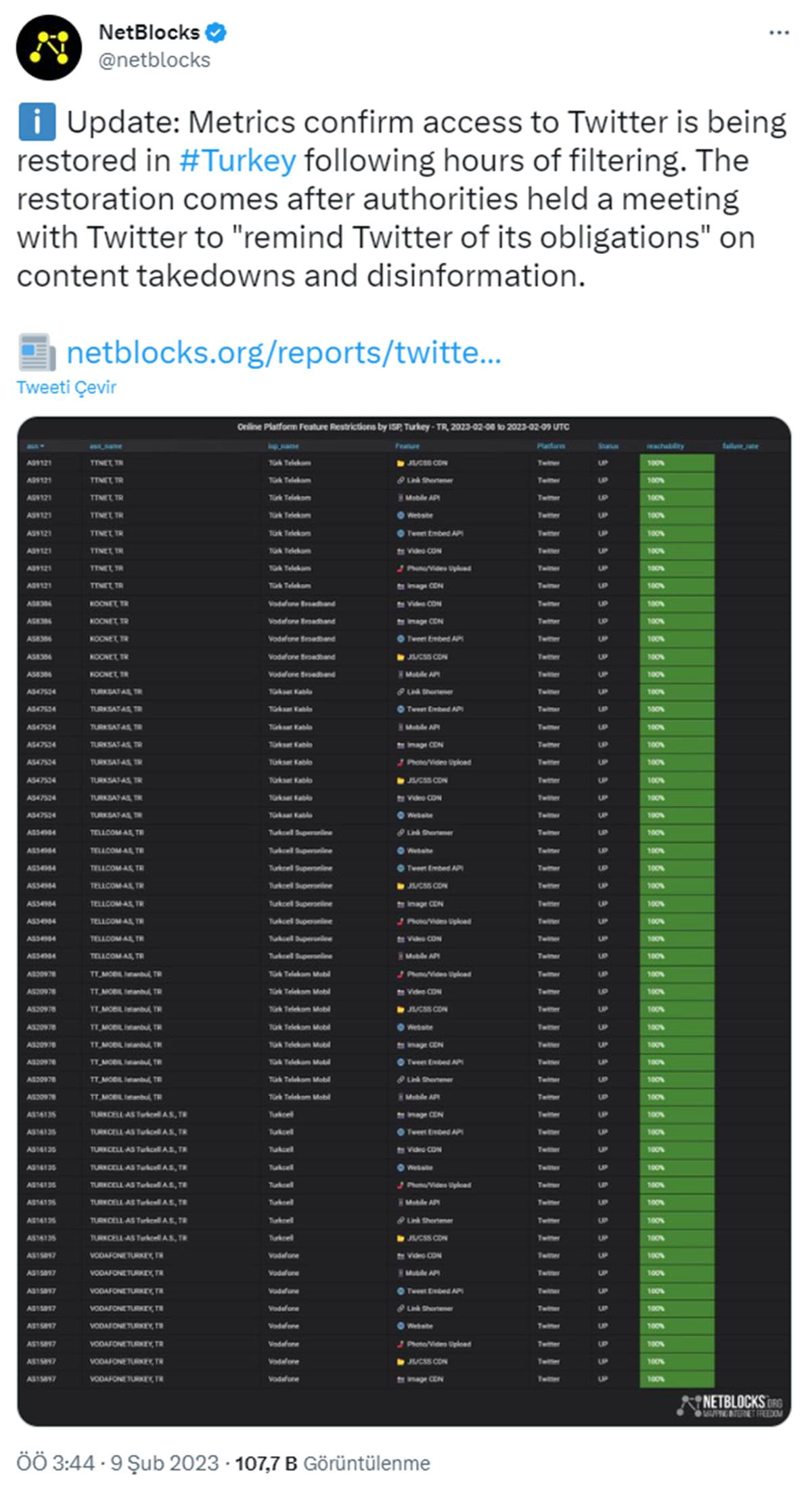This screenshot has height=1494, width=812.
Task: Click the isp_name column header
Action: tap(284, 446)
